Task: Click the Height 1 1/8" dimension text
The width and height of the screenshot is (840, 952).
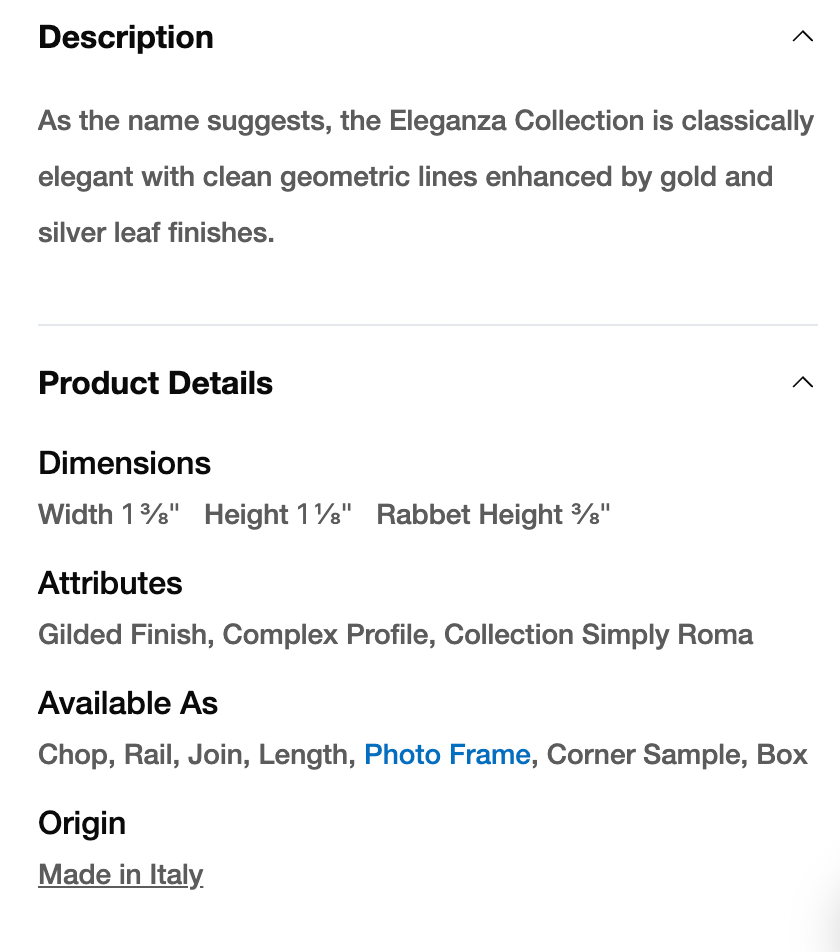Action: [x=278, y=514]
